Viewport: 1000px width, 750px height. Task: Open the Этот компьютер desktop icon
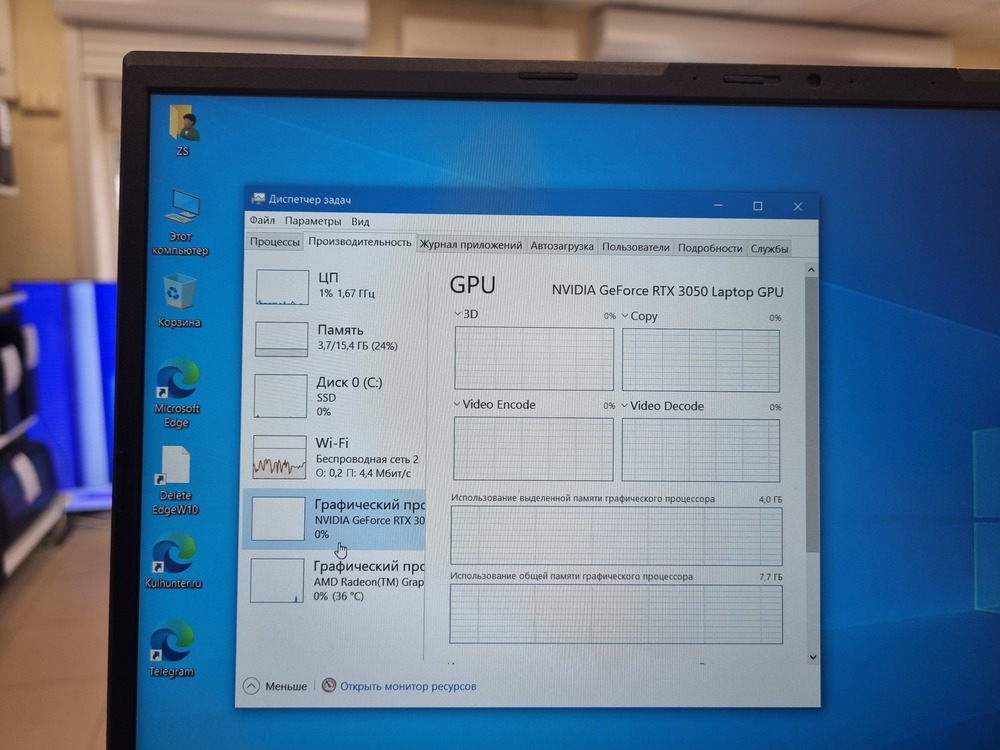tap(181, 222)
